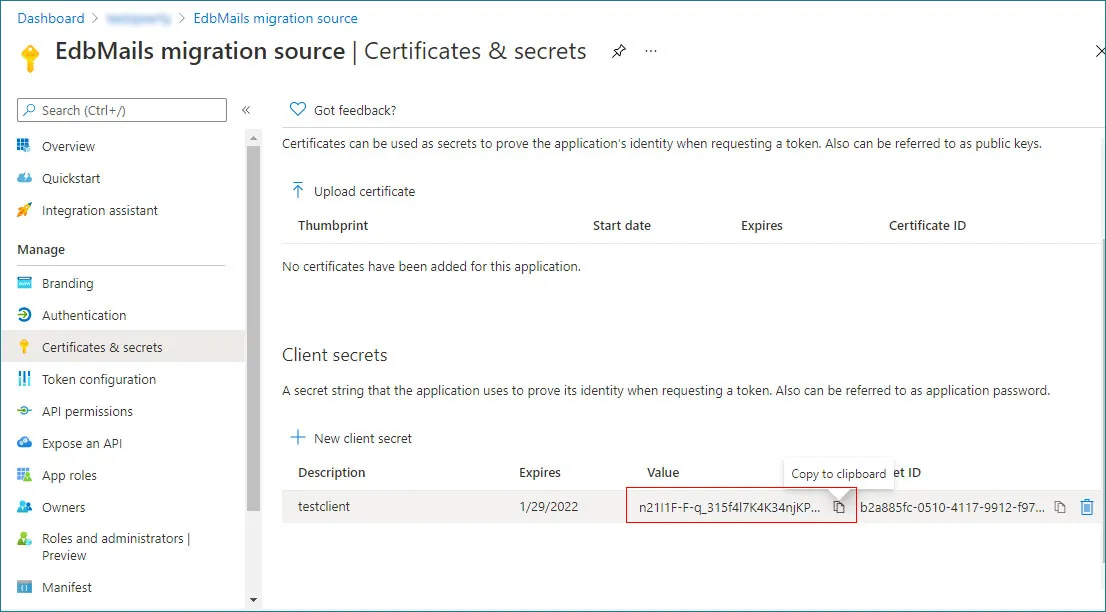The width and height of the screenshot is (1106, 612).
Task: Open Branding settings
Action: (x=67, y=283)
